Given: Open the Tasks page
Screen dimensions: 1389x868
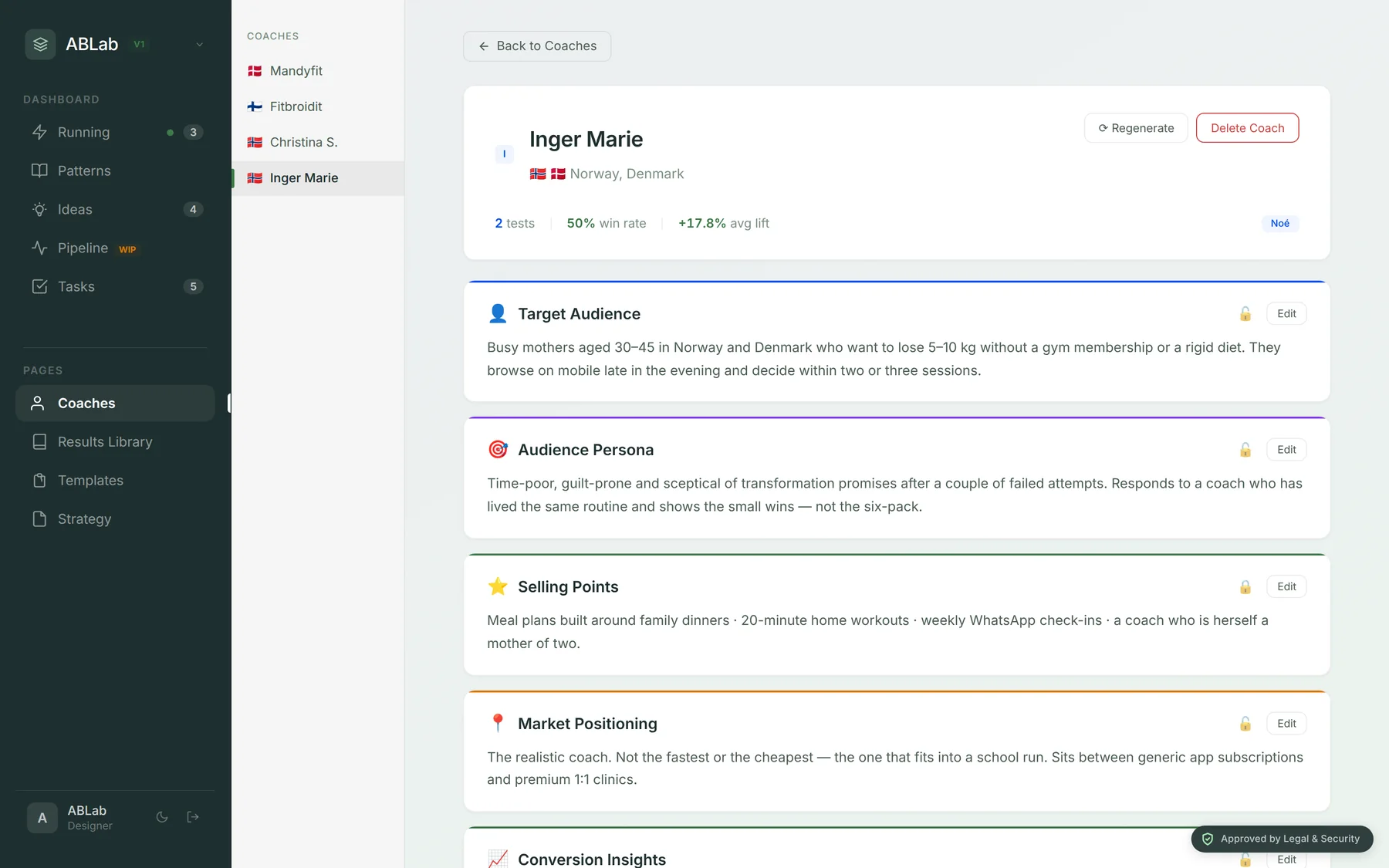Looking at the screenshot, I should tap(115, 286).
